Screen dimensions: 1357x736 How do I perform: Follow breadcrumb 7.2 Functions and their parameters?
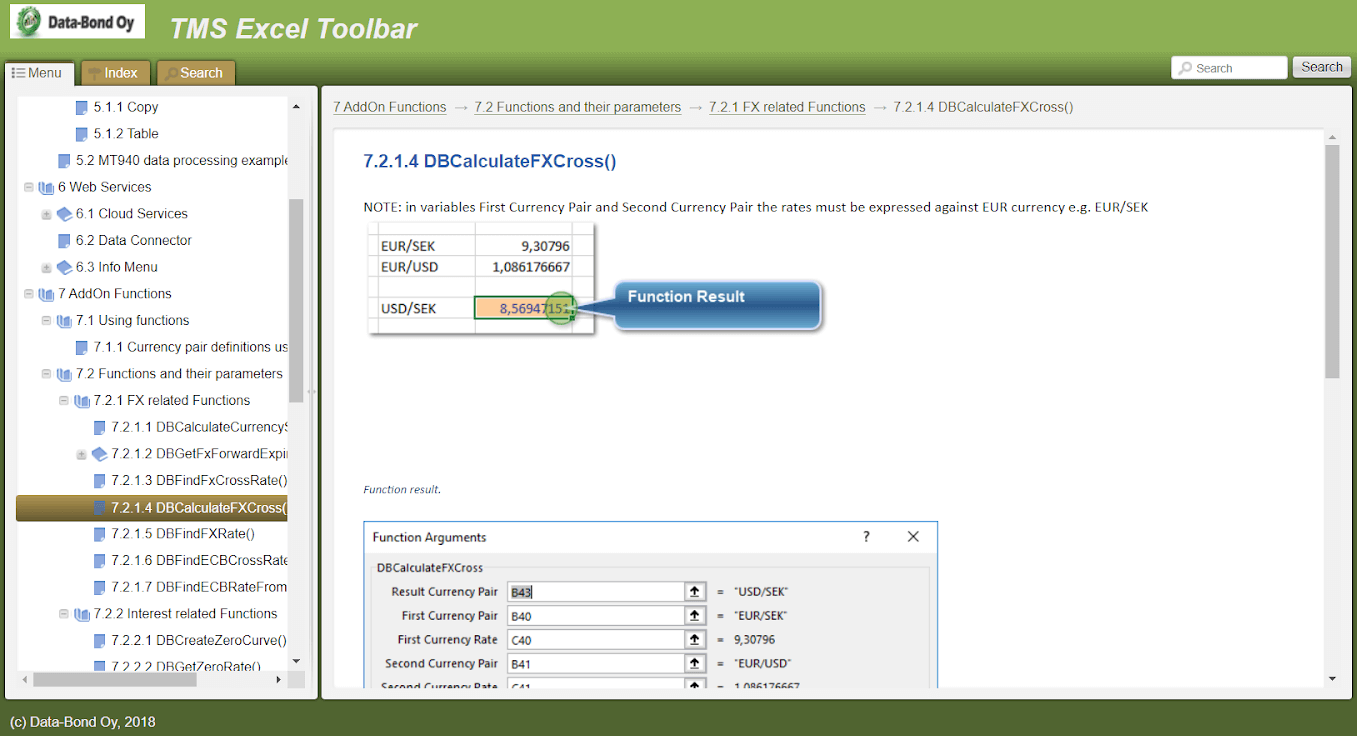tap(578, 107)
